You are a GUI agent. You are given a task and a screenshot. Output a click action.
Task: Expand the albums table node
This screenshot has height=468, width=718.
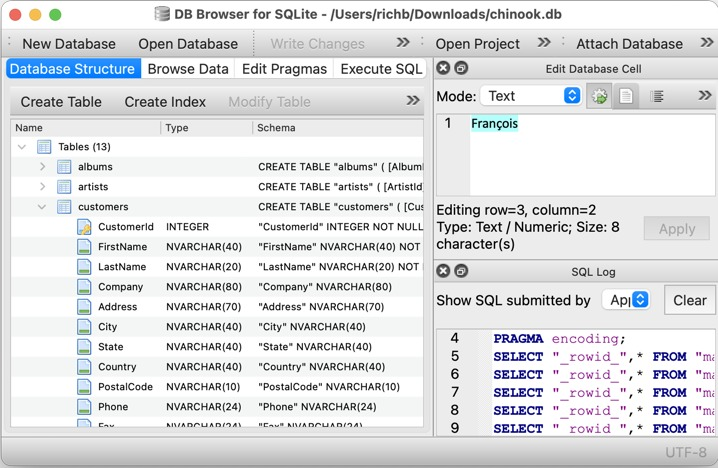pyautogui.click(x=42, y=167)
